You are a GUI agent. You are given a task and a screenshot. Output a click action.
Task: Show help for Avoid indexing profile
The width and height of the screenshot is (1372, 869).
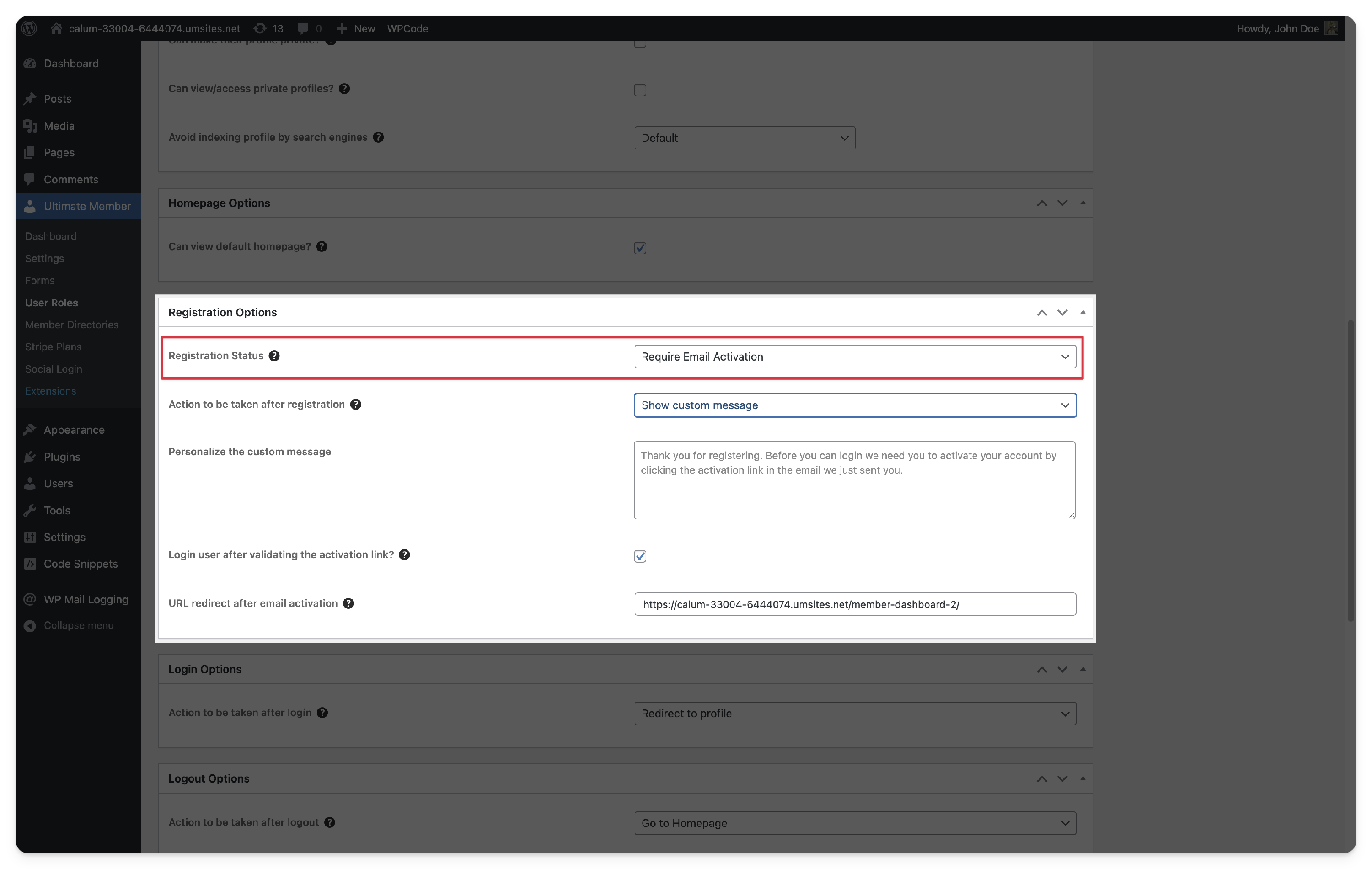378,137
